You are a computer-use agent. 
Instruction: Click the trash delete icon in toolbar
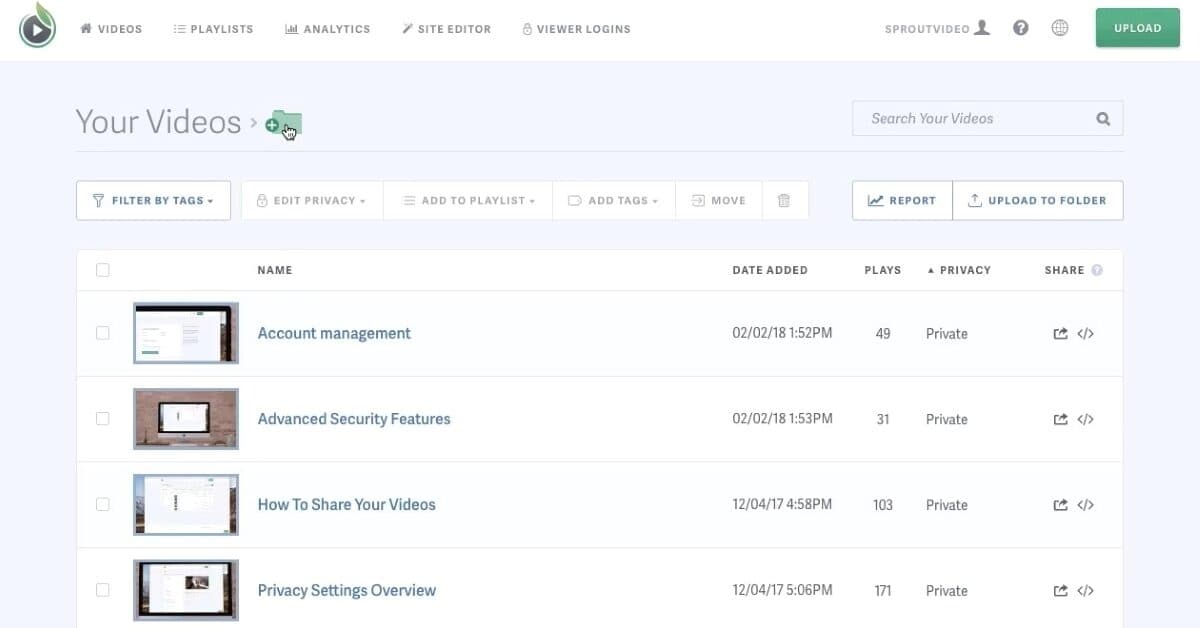(x=784, y=200)
